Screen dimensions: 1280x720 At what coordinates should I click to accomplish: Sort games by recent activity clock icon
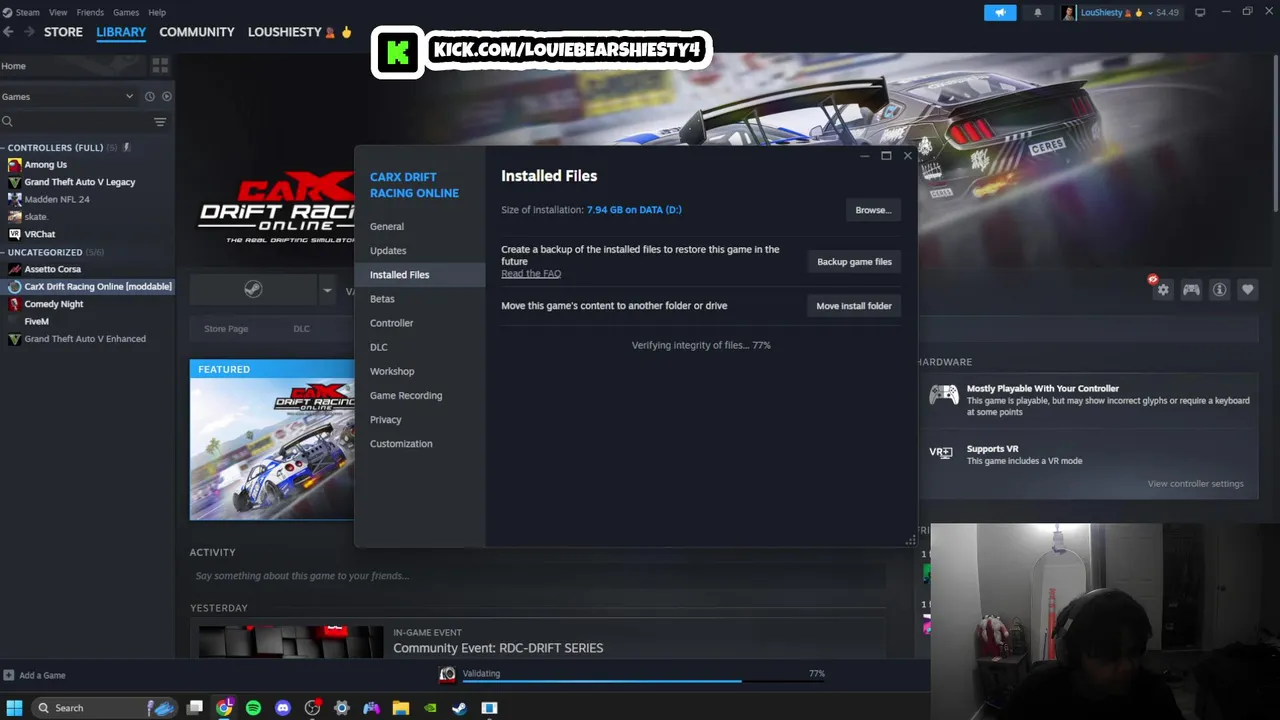[150, 97]
